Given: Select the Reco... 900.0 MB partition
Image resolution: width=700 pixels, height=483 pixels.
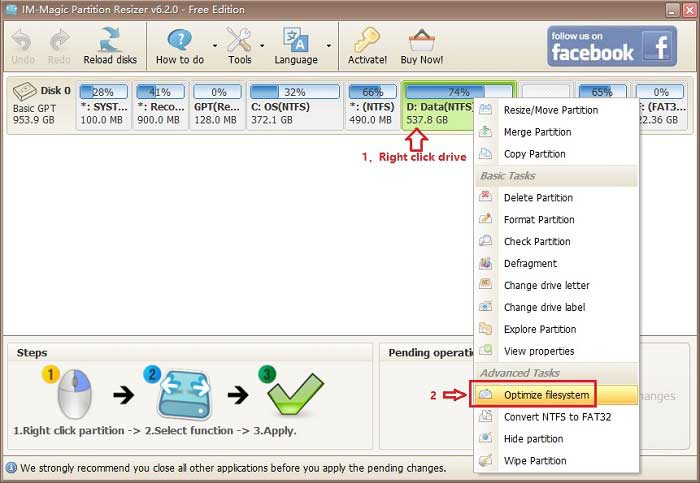Looking at the screenshot, I should 160,105.
